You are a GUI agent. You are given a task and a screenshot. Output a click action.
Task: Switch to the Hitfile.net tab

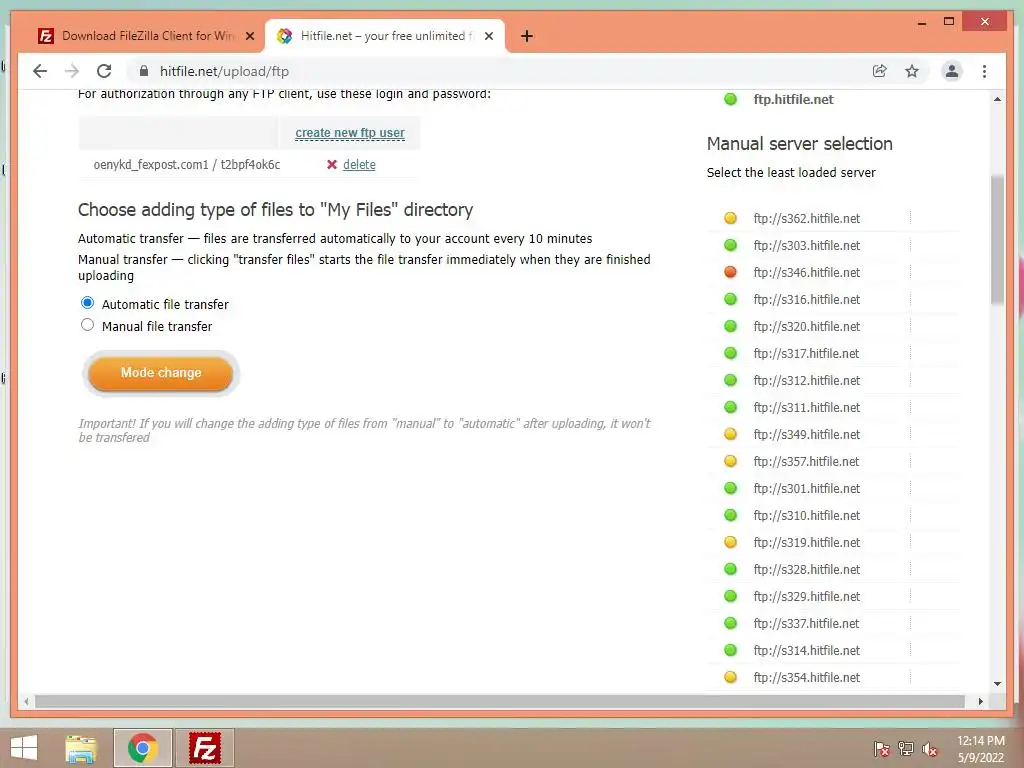385,36
